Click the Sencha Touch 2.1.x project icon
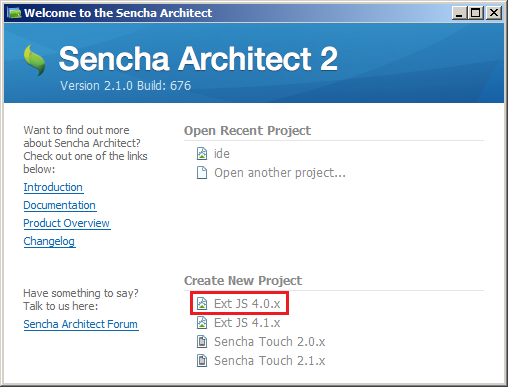The height and width of the screenshot is (387, 508). 202,360
